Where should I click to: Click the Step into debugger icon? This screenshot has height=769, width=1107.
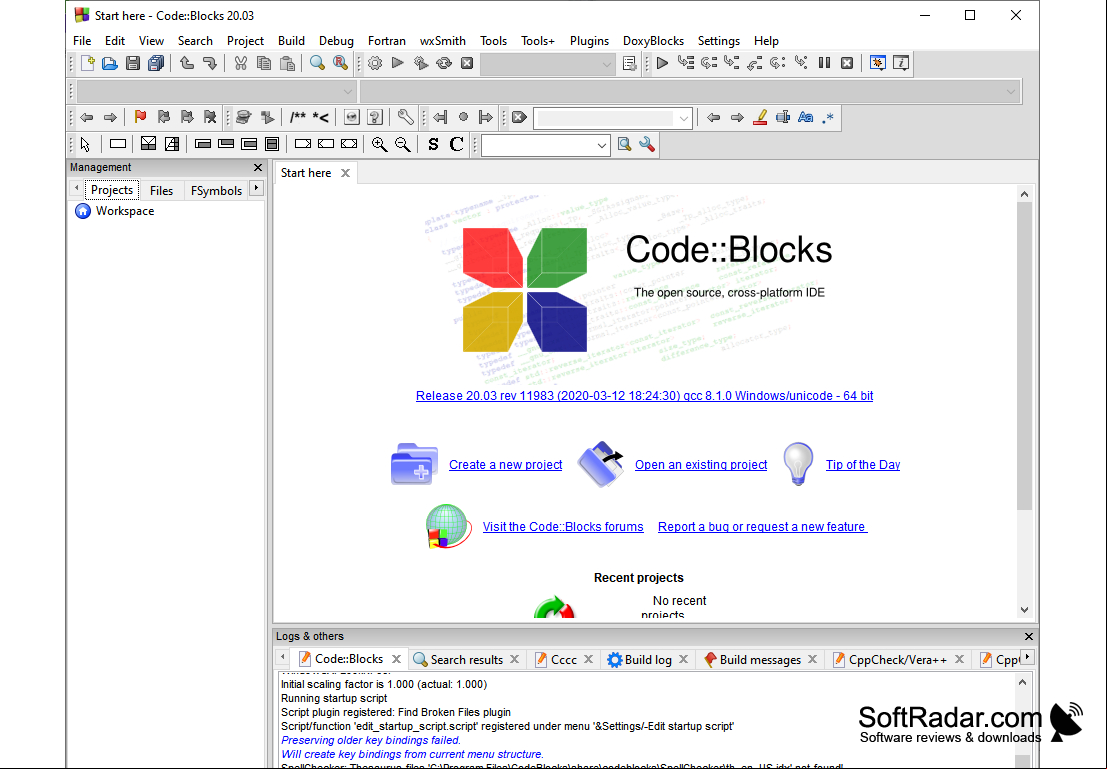(731, 64)
